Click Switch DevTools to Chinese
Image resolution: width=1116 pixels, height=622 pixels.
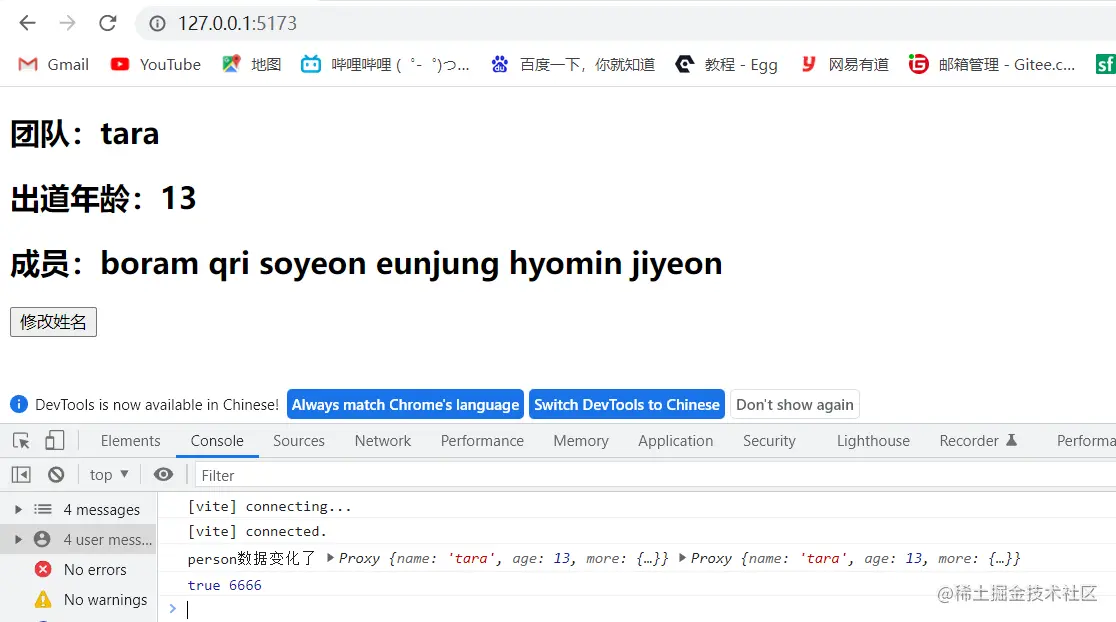[x=627, y=404]
